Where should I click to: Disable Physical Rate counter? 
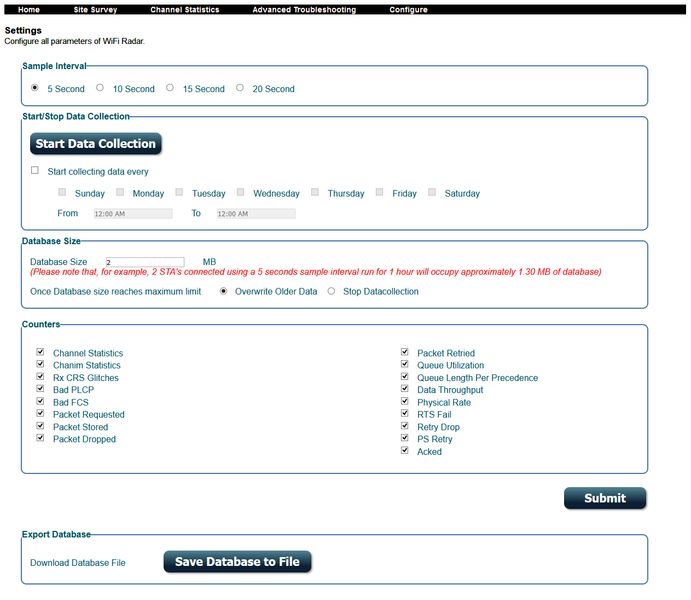pos(405,401)
